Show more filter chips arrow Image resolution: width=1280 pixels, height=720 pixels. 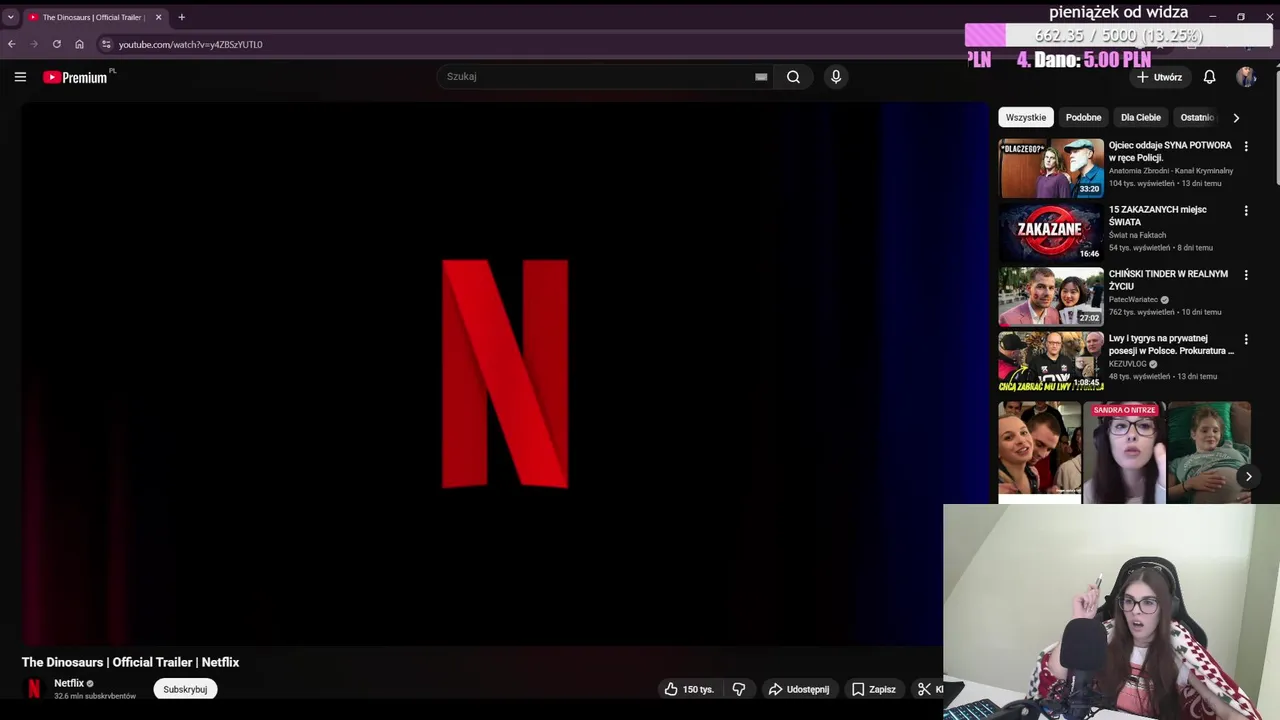(x=1236, y=117)
